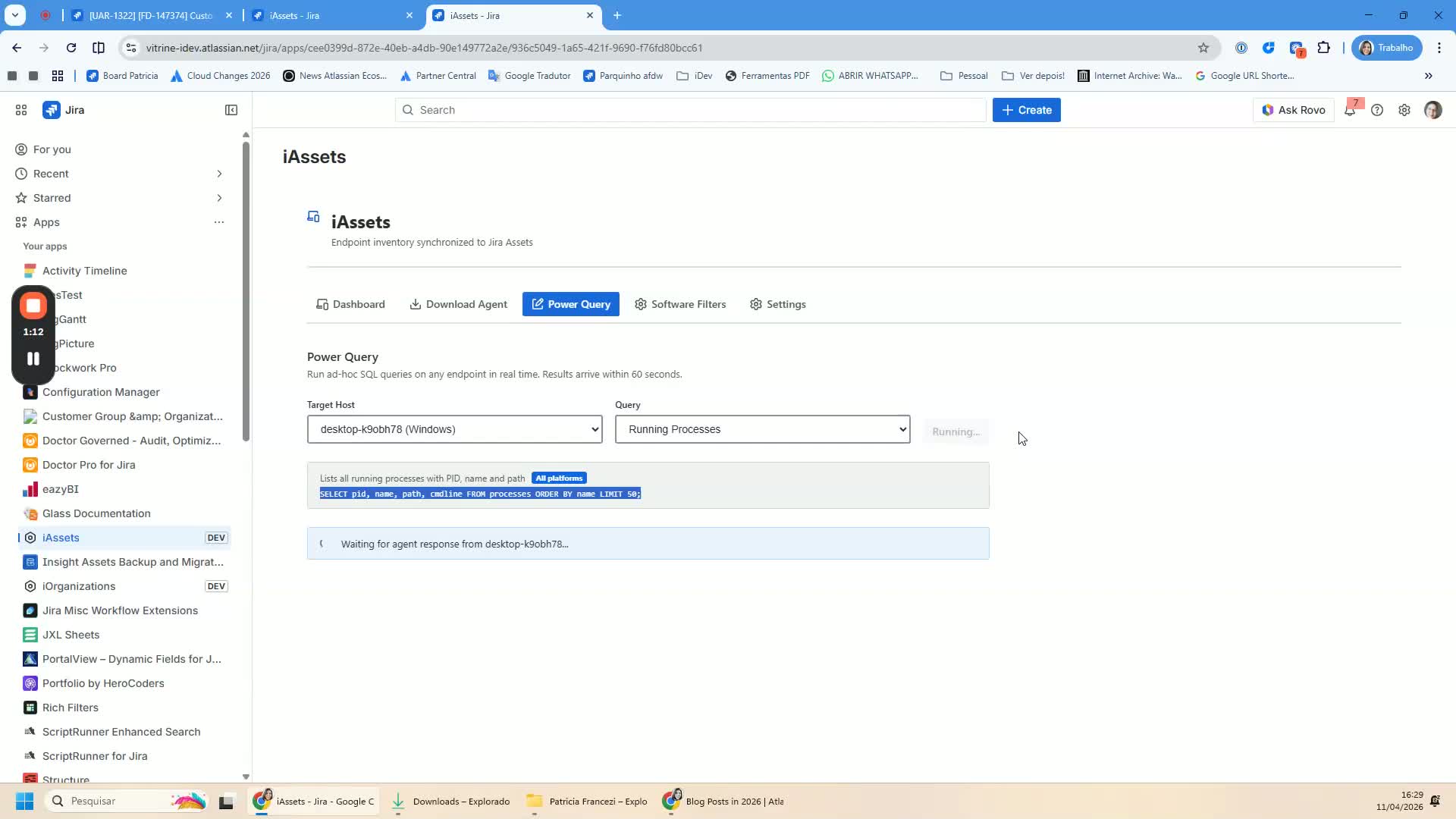1456x819 pixels.
Task: Open the Software Filters tab
Action: click(x=680, y=304)
